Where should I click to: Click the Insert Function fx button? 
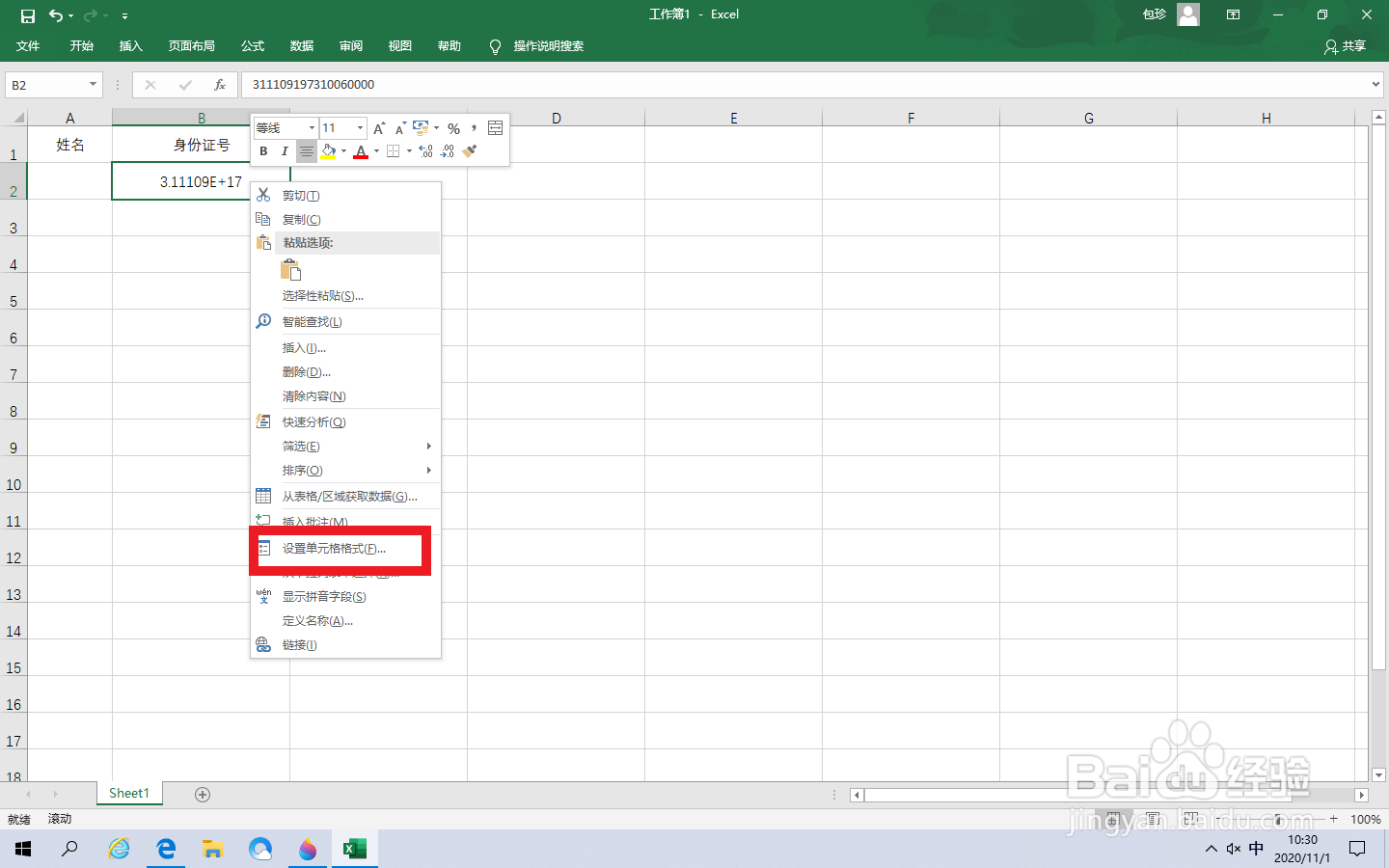(219, 85)
